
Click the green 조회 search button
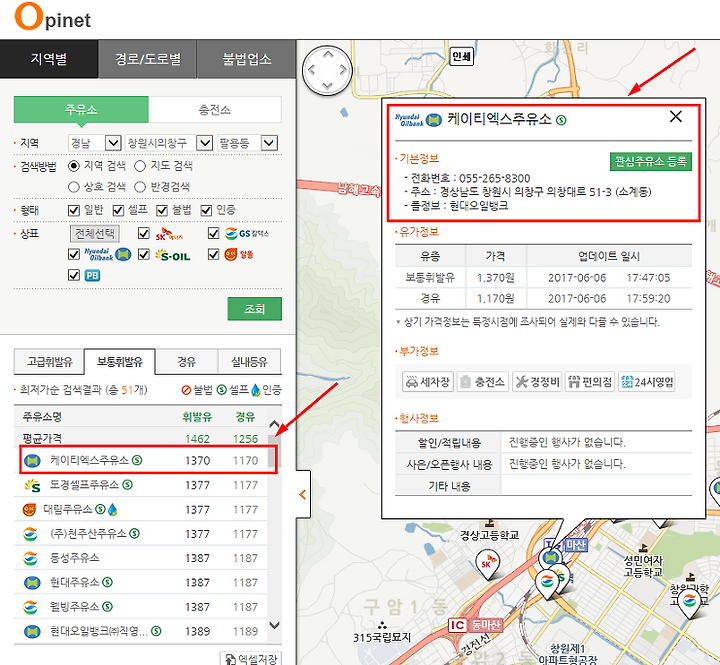pos(254,309)
